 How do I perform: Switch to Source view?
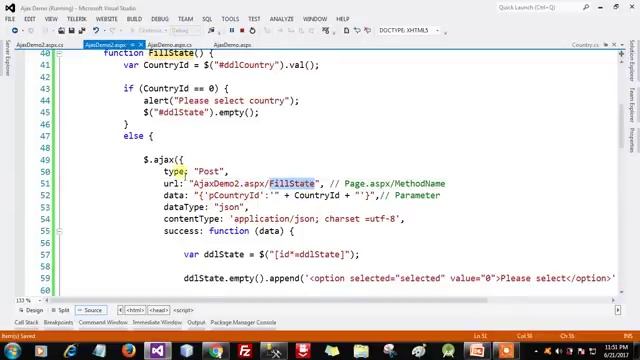point(91,310)
